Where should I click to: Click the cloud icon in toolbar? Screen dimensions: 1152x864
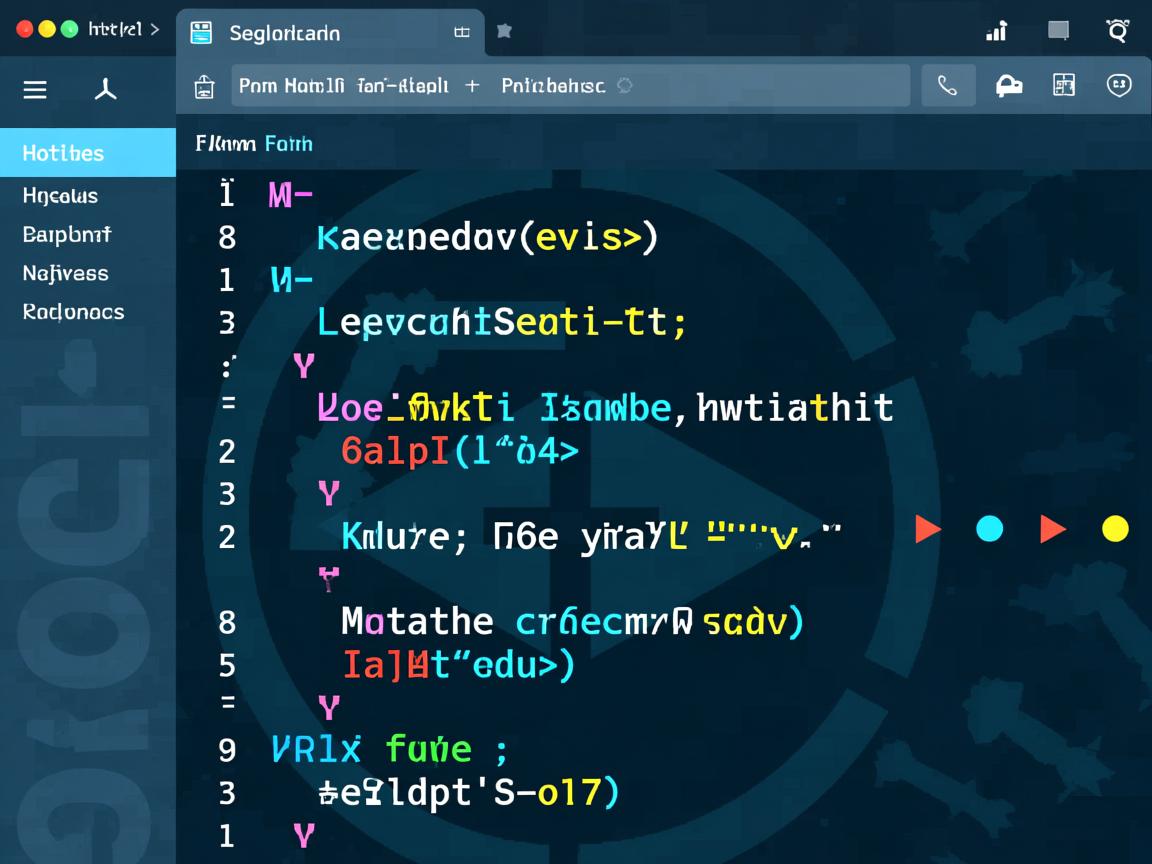coord(1009,86)
